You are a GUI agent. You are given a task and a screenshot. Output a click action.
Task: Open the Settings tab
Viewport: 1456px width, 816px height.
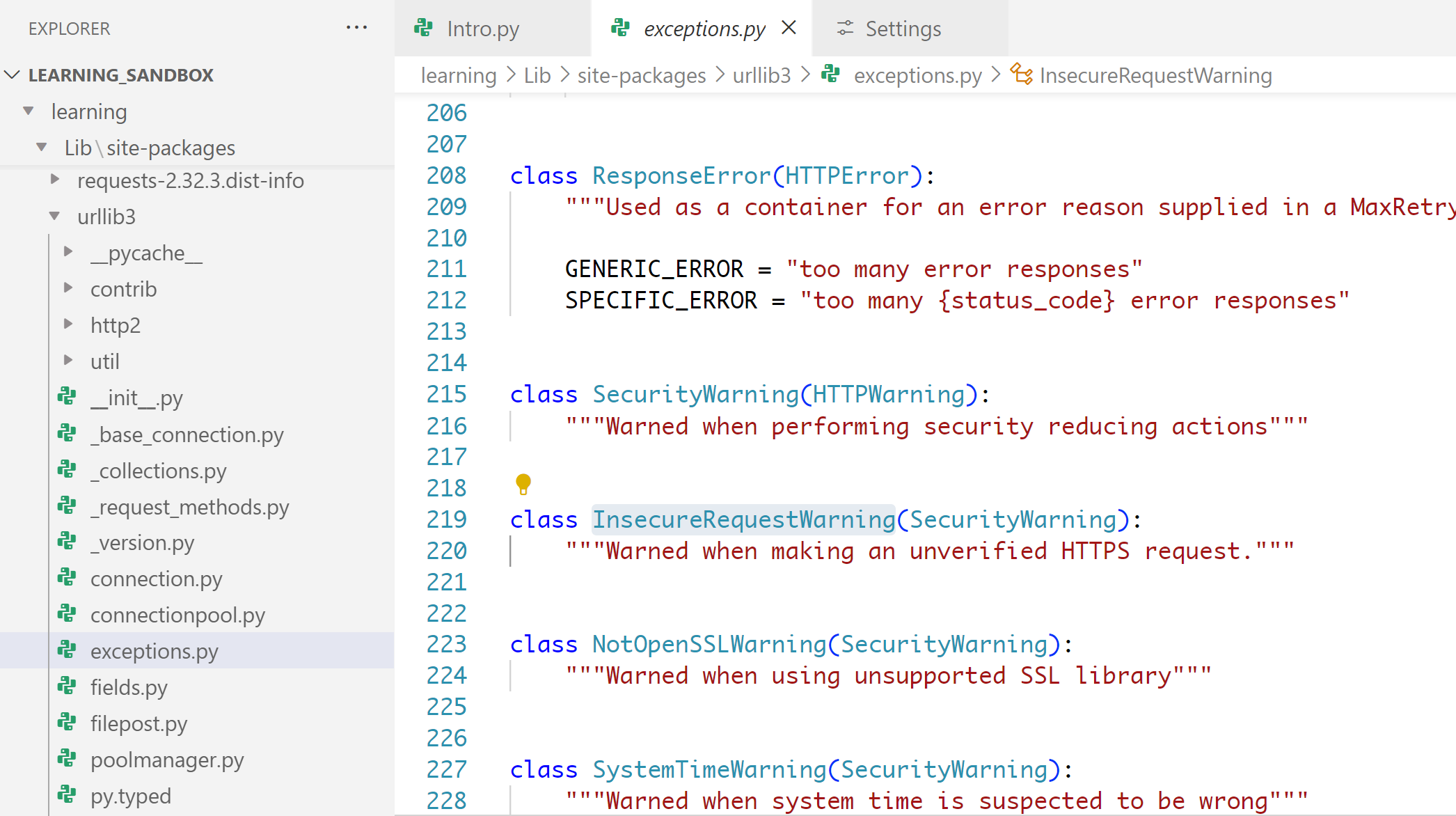pyautogui.click(x=903, y=29)
